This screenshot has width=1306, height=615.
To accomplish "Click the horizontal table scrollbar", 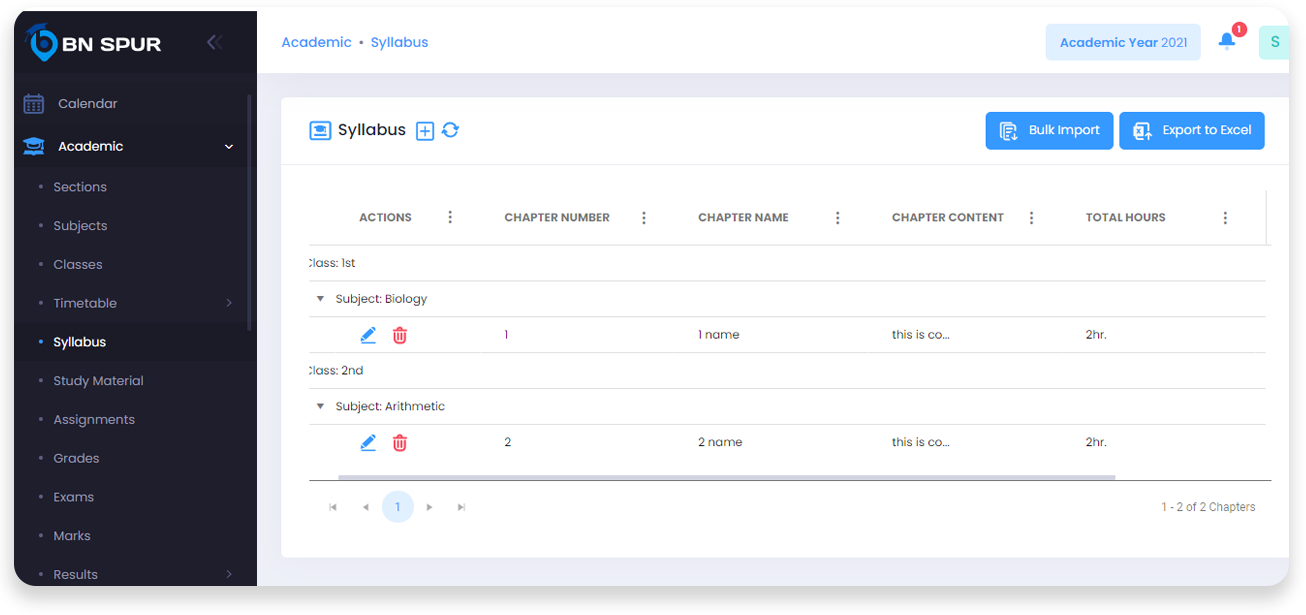I will coord(726,478).
